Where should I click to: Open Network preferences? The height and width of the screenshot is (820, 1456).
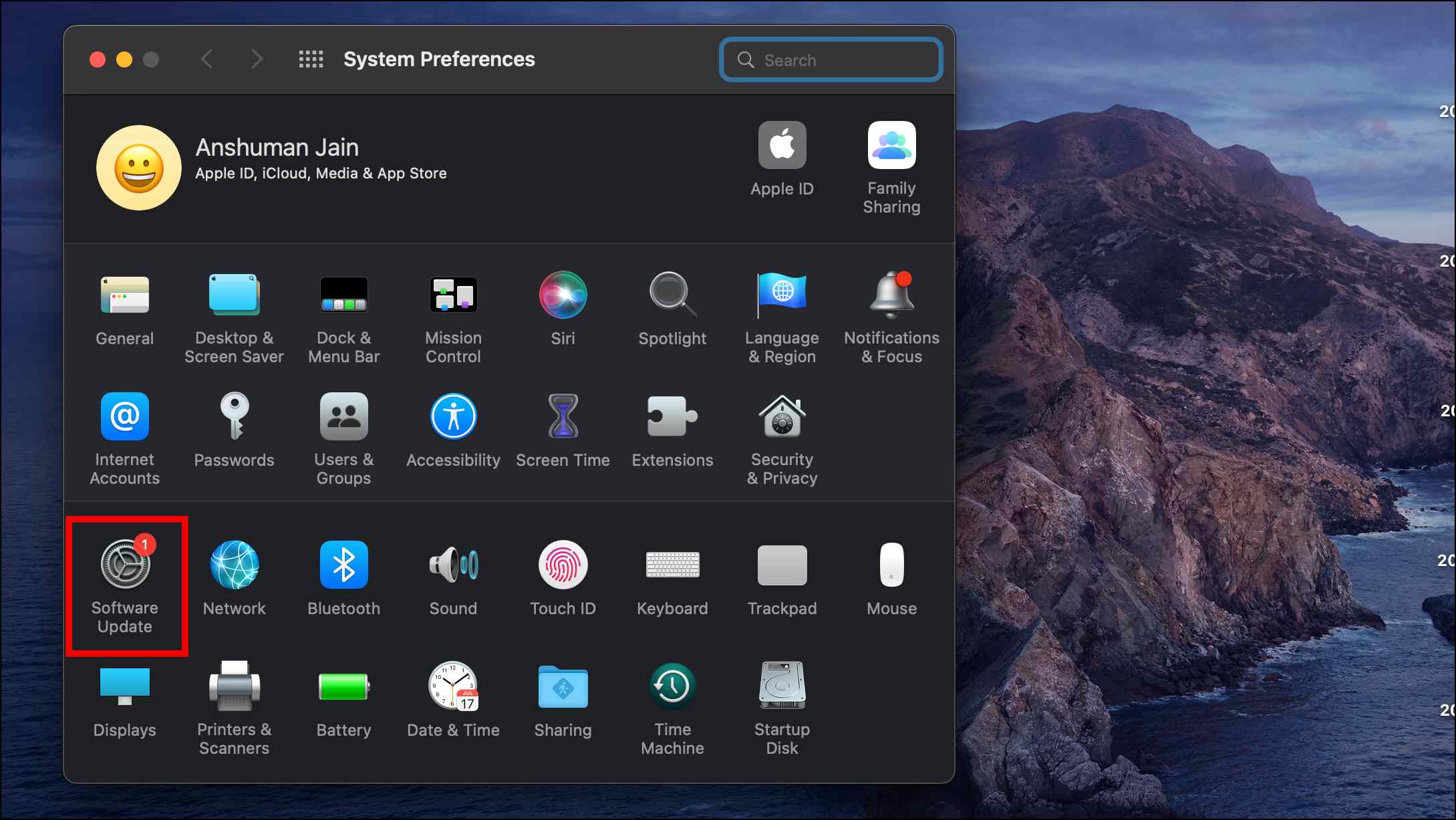point(234,579)
